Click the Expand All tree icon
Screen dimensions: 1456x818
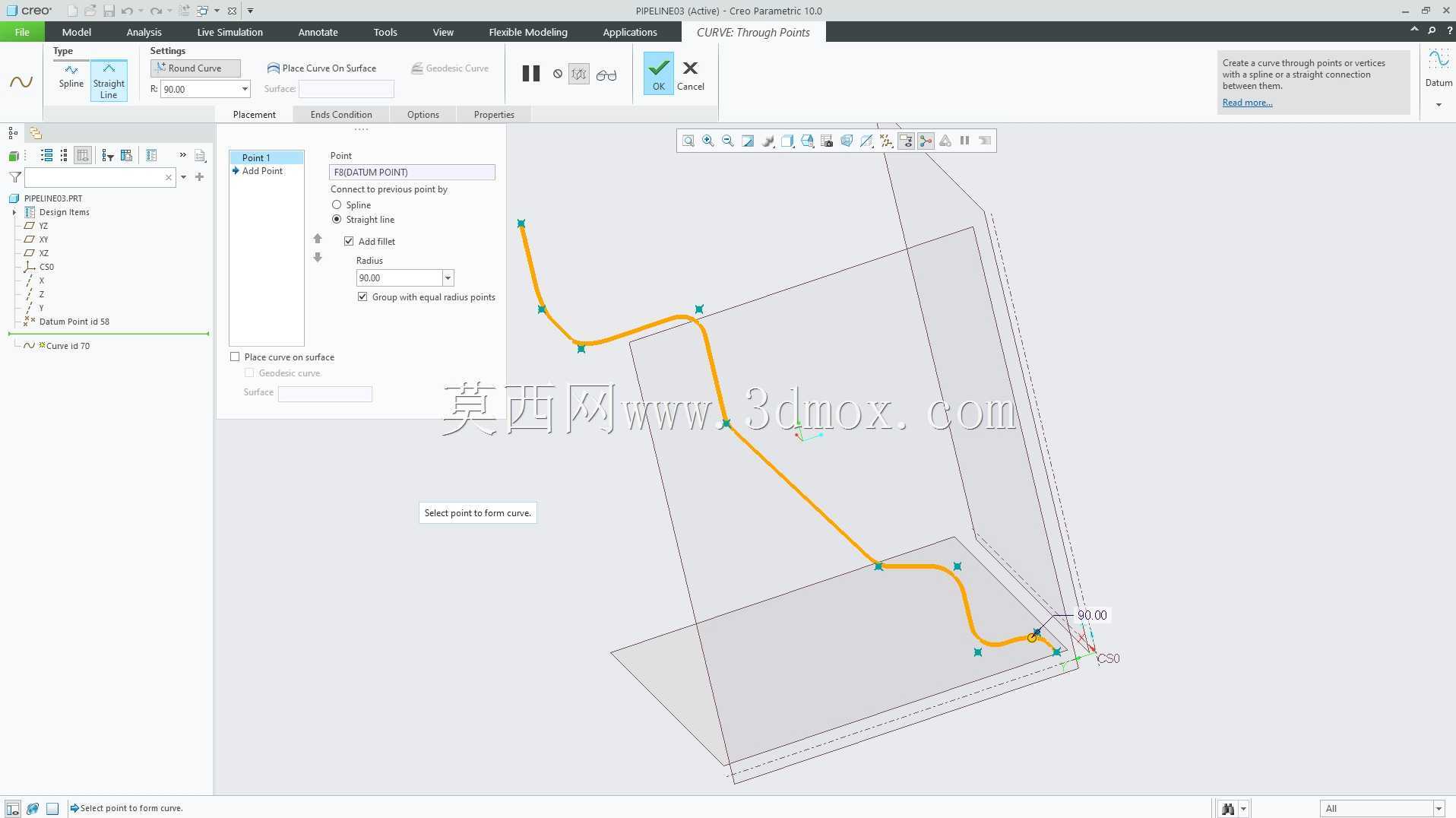point(46,155)
